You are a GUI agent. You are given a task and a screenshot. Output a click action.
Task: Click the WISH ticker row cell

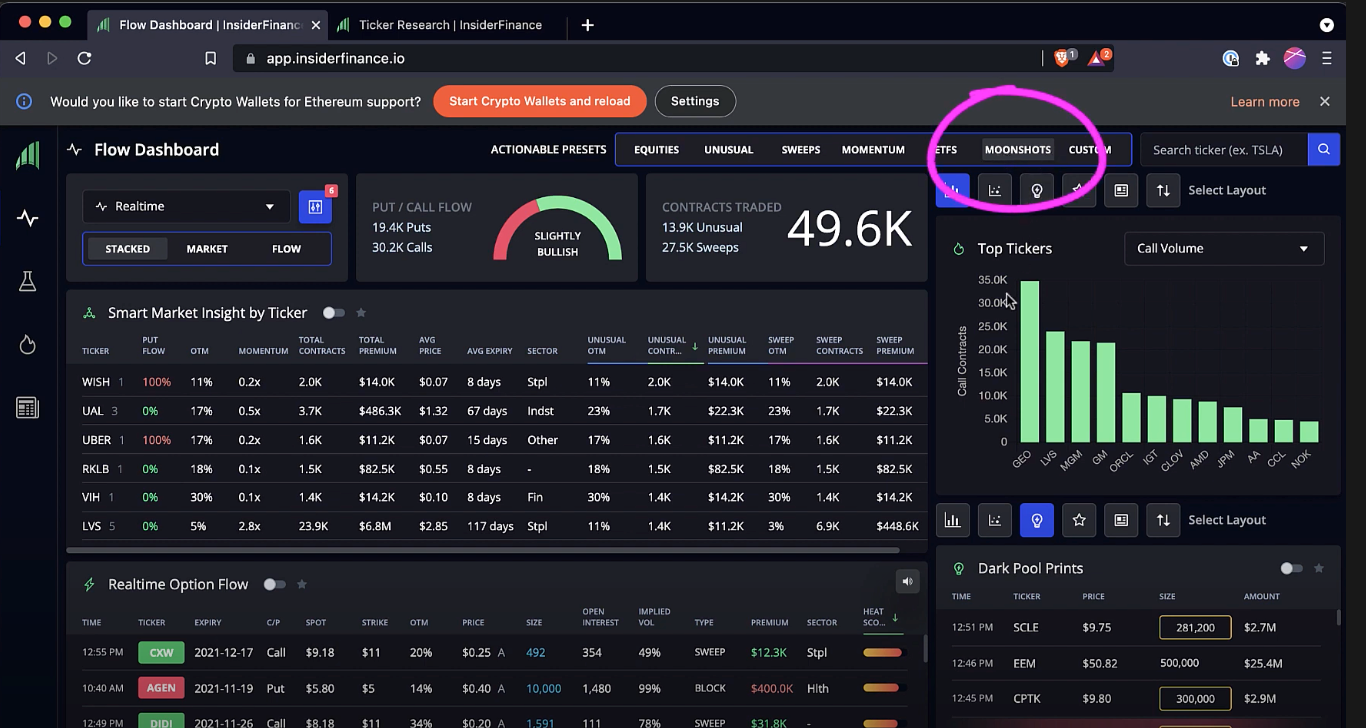pyautogui.click(x=96, y=382)
